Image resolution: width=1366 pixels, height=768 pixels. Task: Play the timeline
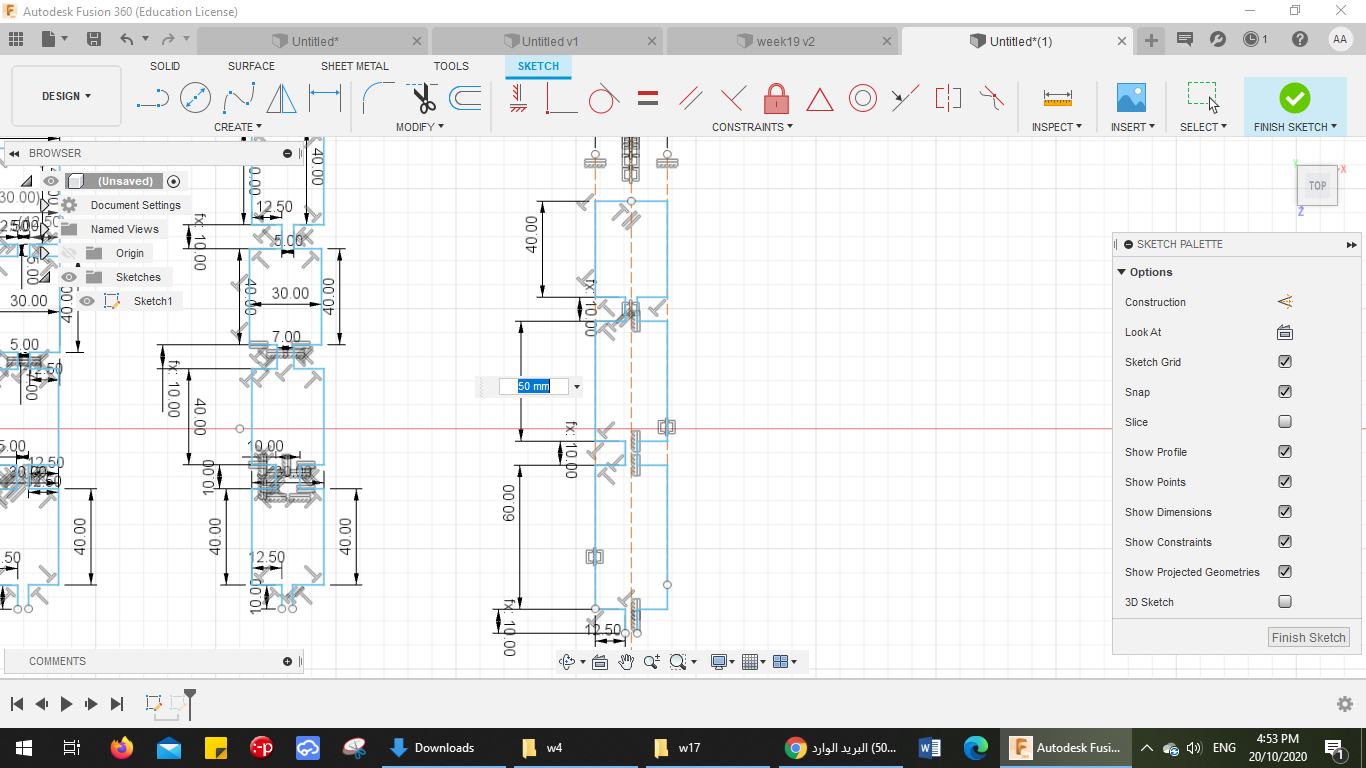point(66,704)
